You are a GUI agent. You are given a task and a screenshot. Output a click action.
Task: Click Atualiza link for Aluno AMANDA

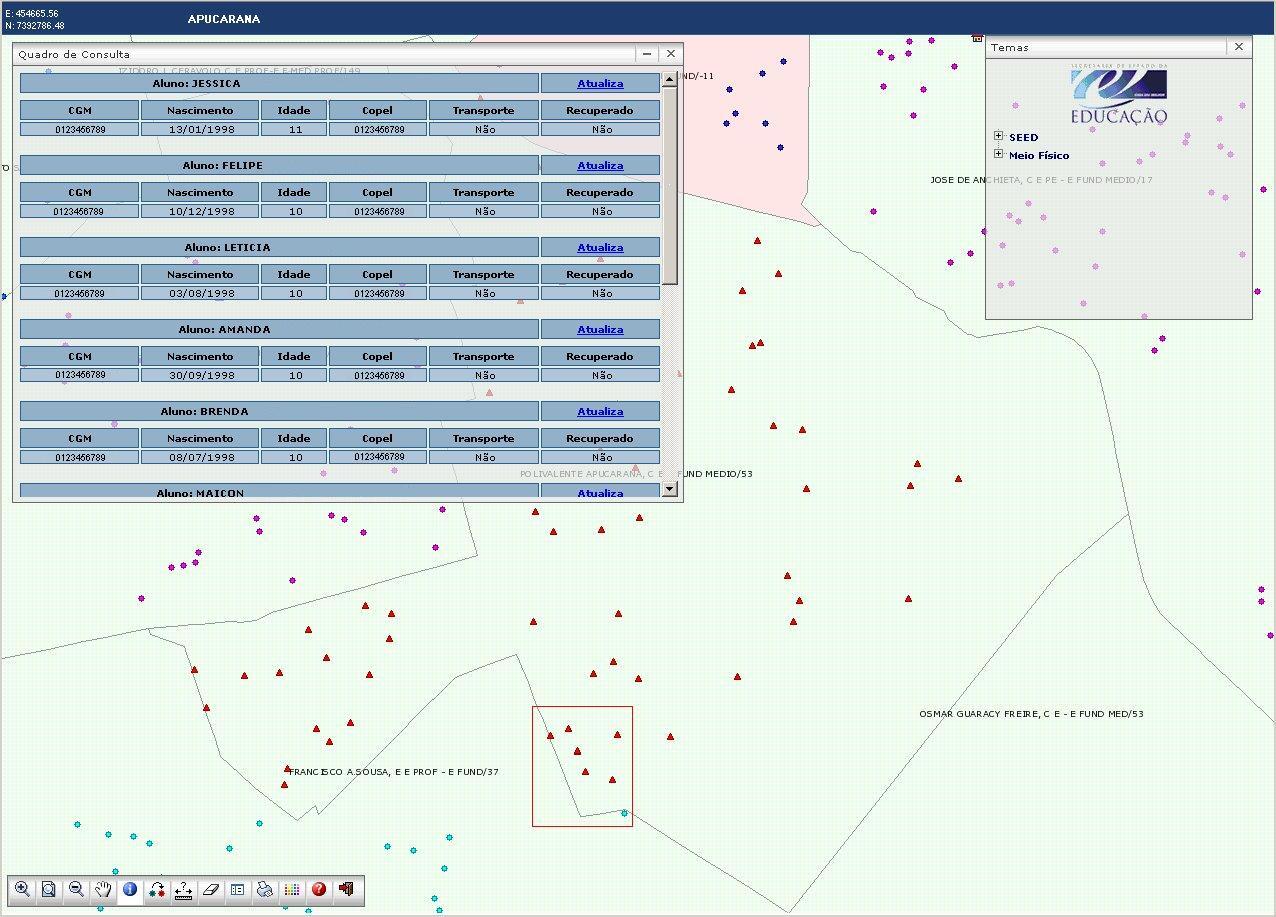point(600,329)
